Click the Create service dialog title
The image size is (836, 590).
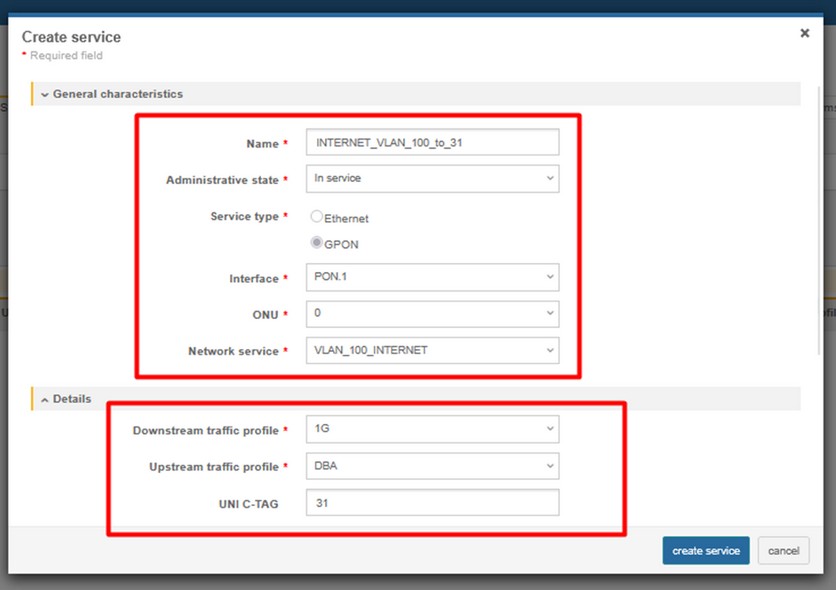(71, 37)
